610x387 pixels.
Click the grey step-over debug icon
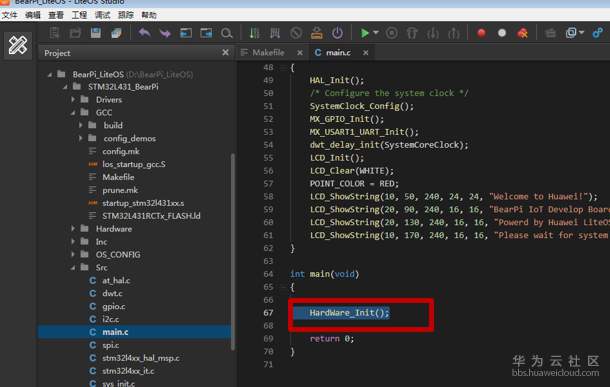coord(412,33)
